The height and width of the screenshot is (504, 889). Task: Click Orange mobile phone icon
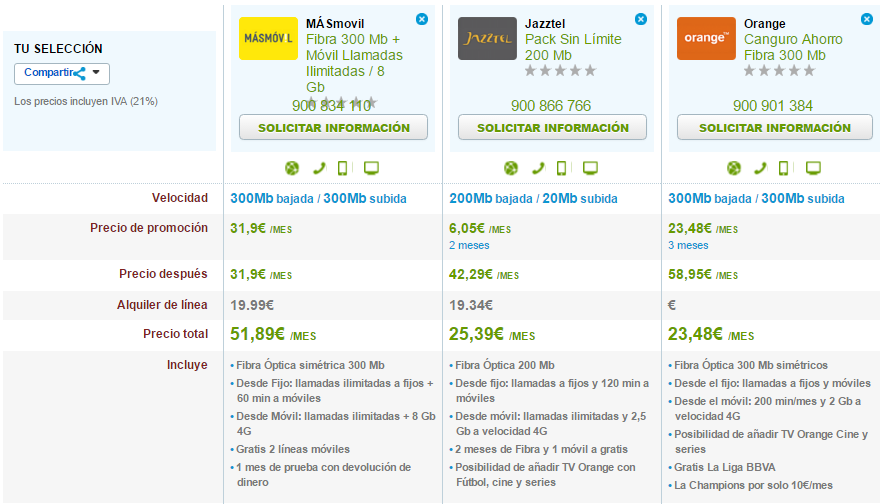(x=784, y=168)
